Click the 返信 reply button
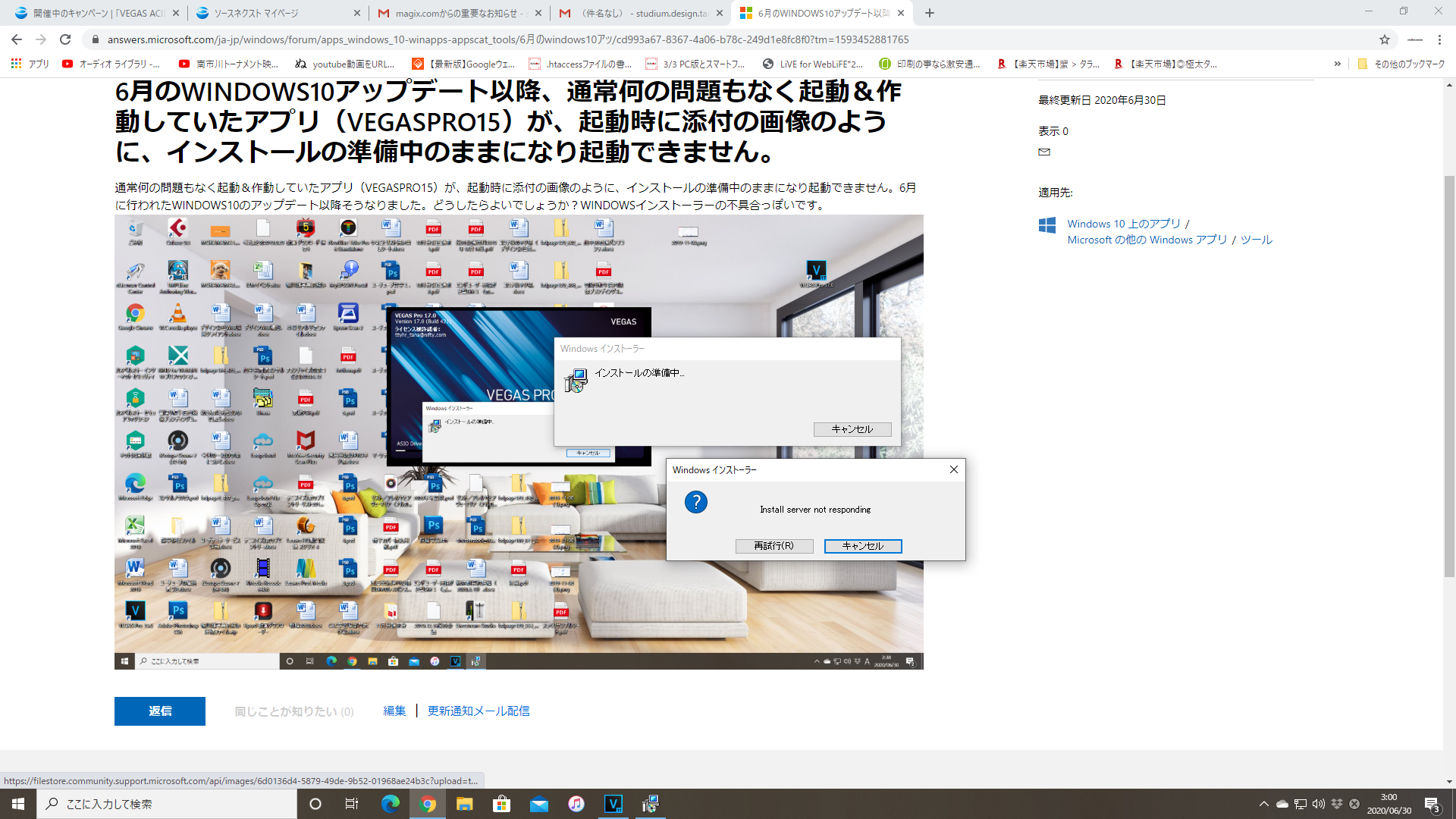Image resolution: width=1456 pixels, height=819 pixels. click(x=160, y=711)
